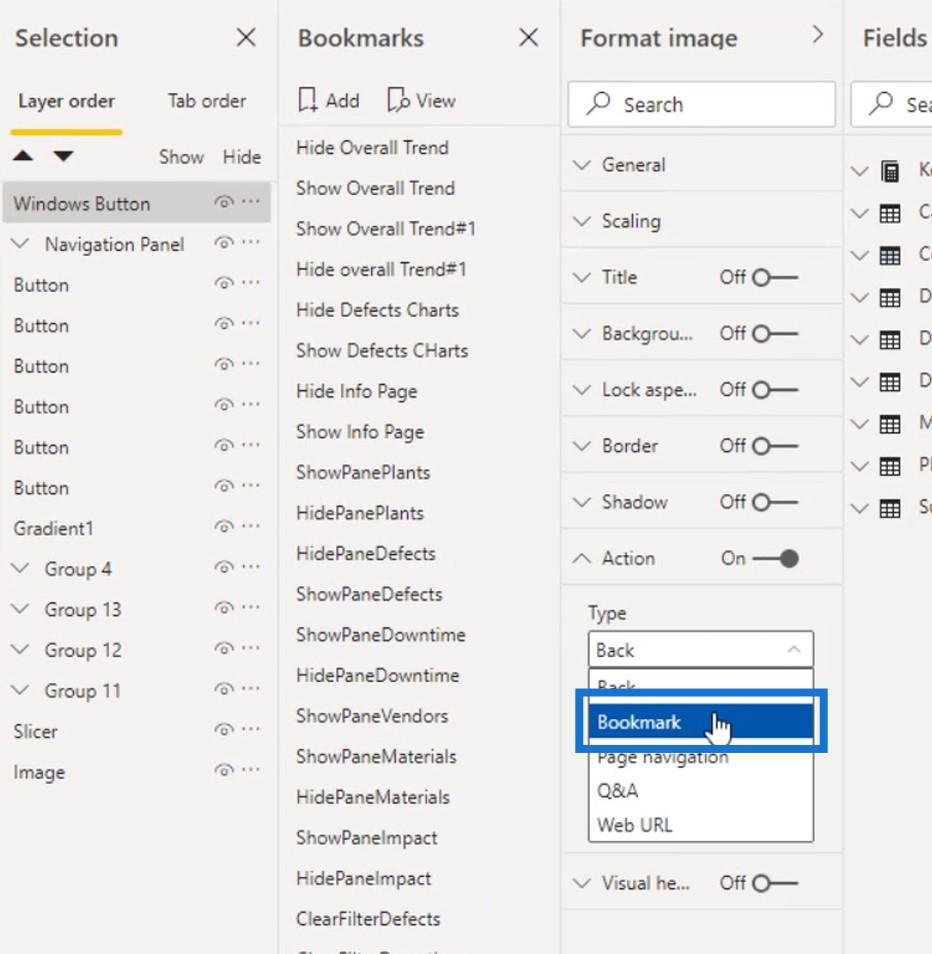
Task: Expand Group 11 in layer list
Action: (21, 690)
